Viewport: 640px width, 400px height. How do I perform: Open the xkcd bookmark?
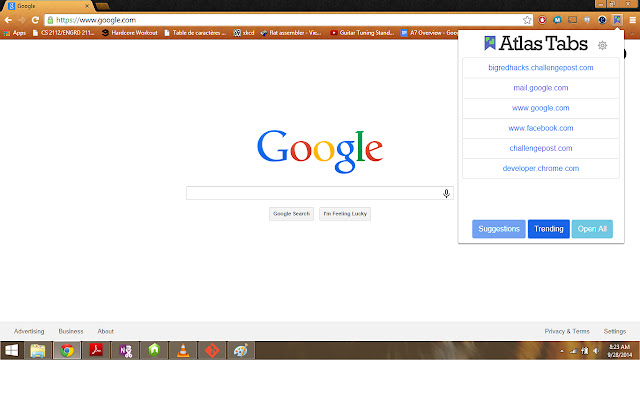(x=244, y=33)
